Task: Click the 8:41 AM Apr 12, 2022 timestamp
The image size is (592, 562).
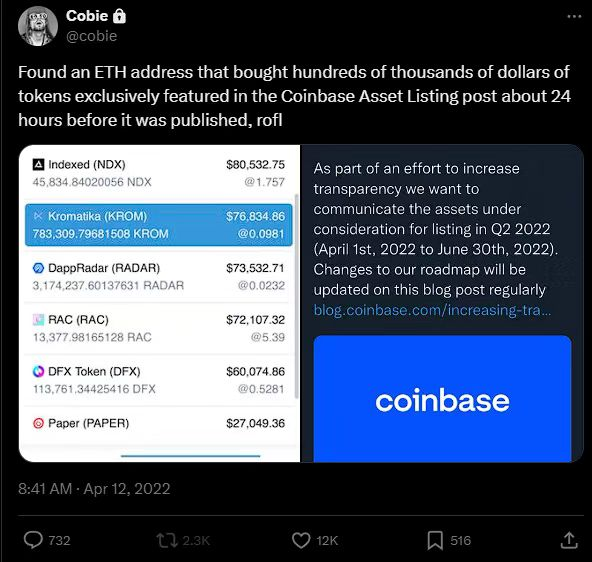Action: pos(94,489)
